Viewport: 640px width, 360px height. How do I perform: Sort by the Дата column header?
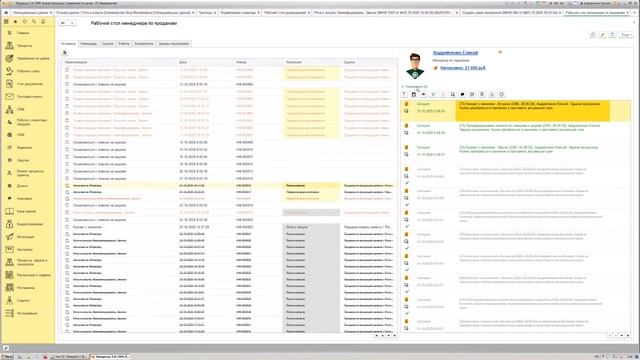[205, 62]
